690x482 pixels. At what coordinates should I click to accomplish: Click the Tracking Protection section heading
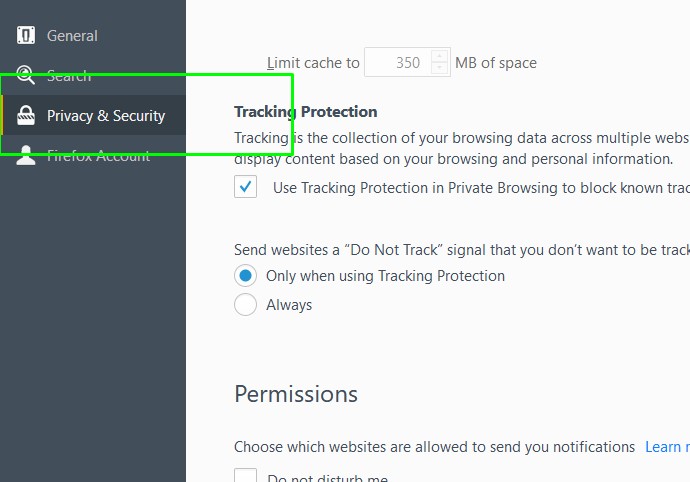pos(305,112)
